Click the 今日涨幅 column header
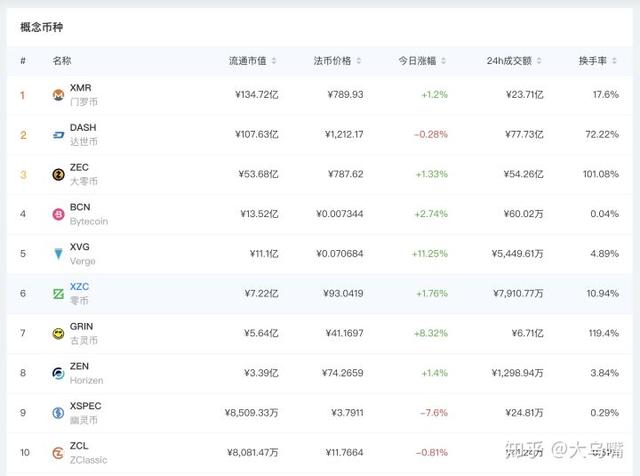 click(417, 61)
